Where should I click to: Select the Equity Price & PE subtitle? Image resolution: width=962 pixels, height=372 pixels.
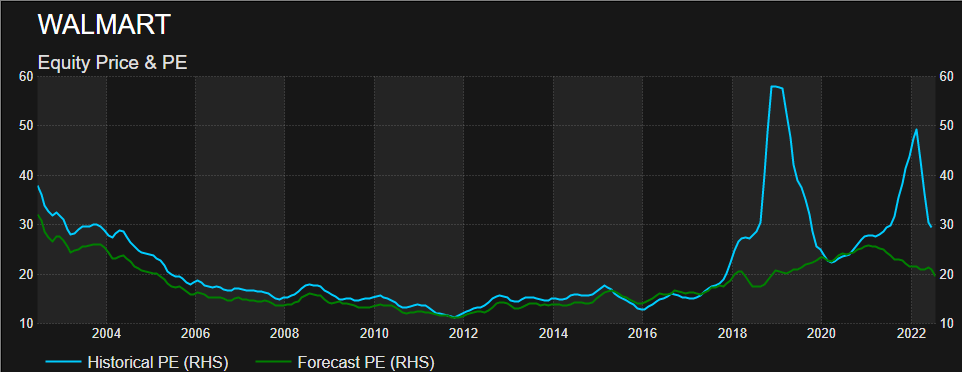tap(112, 62)
